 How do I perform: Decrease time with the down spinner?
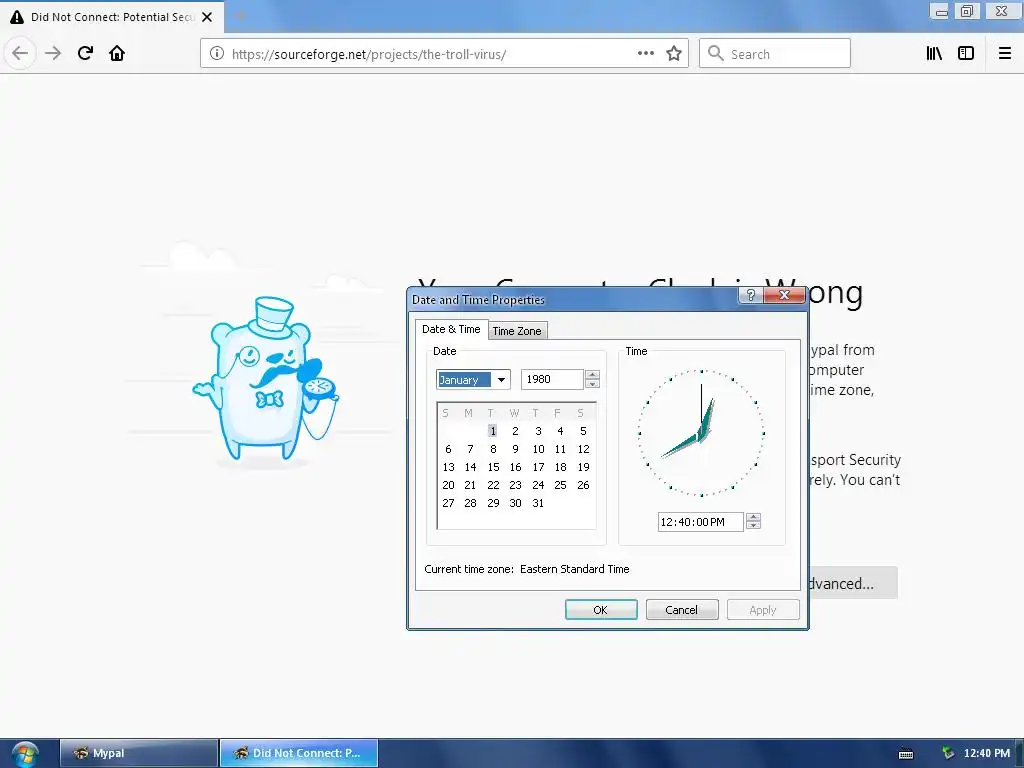[x=753, y=526]
